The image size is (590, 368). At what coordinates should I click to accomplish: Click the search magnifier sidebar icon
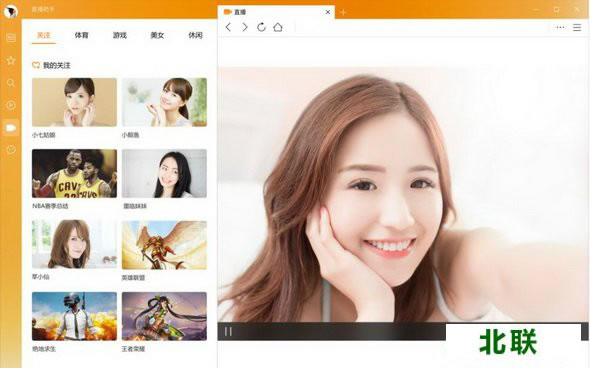click(11, 83)
